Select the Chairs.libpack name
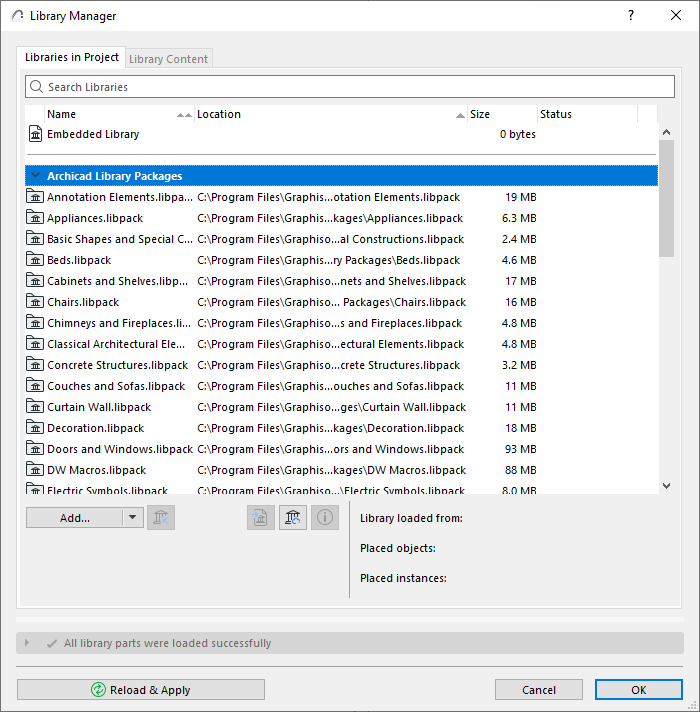This screenshot has width=700, height=712. tap(83, 302)
